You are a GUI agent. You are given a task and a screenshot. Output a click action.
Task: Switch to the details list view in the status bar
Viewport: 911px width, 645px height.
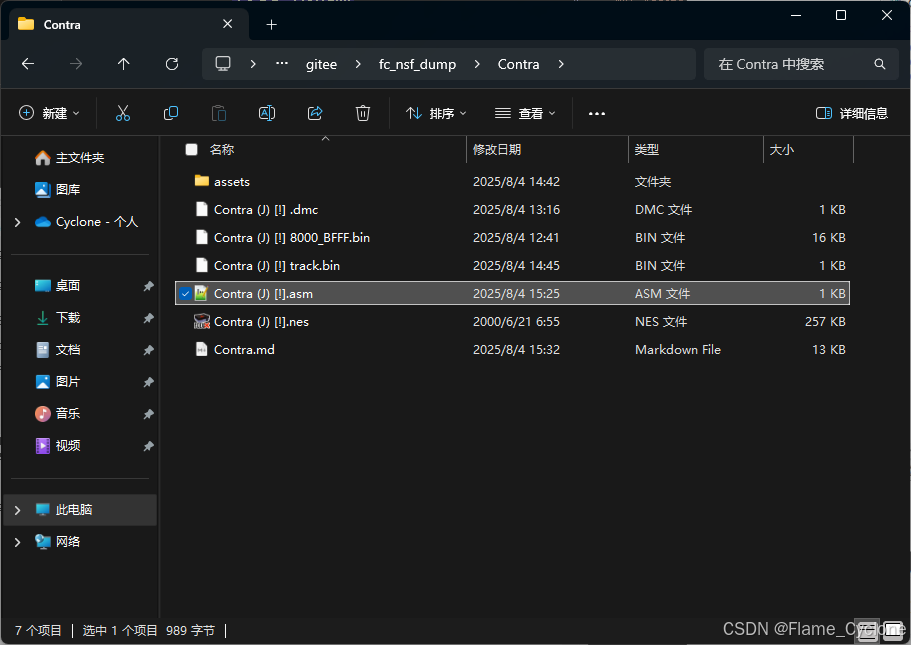(867, 630)
